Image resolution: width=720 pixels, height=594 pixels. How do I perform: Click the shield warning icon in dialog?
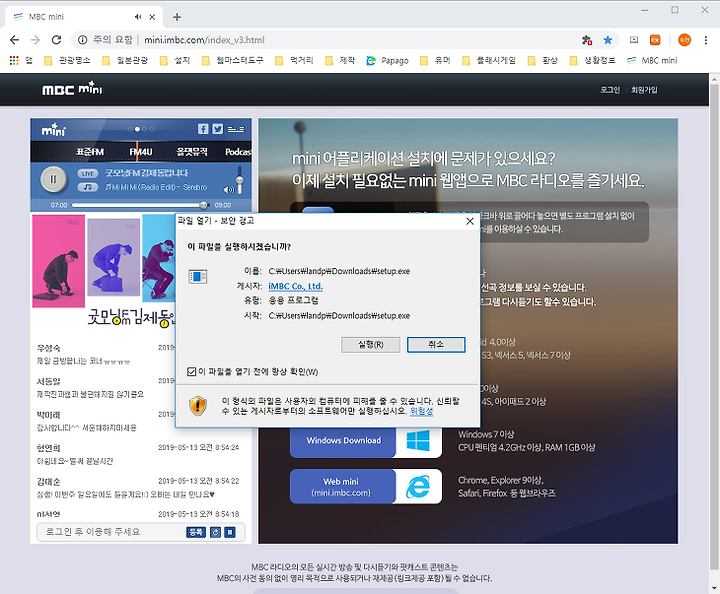tap(198, 406)
